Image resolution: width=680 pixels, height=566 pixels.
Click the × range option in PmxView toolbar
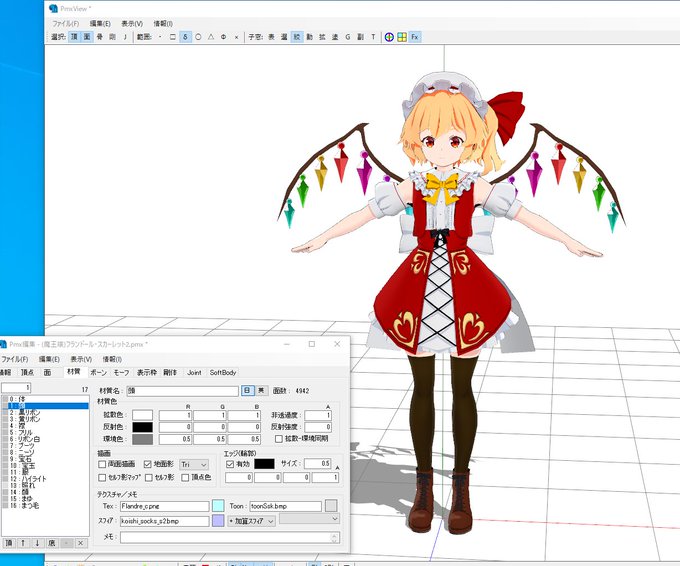(x=236, y=37)
